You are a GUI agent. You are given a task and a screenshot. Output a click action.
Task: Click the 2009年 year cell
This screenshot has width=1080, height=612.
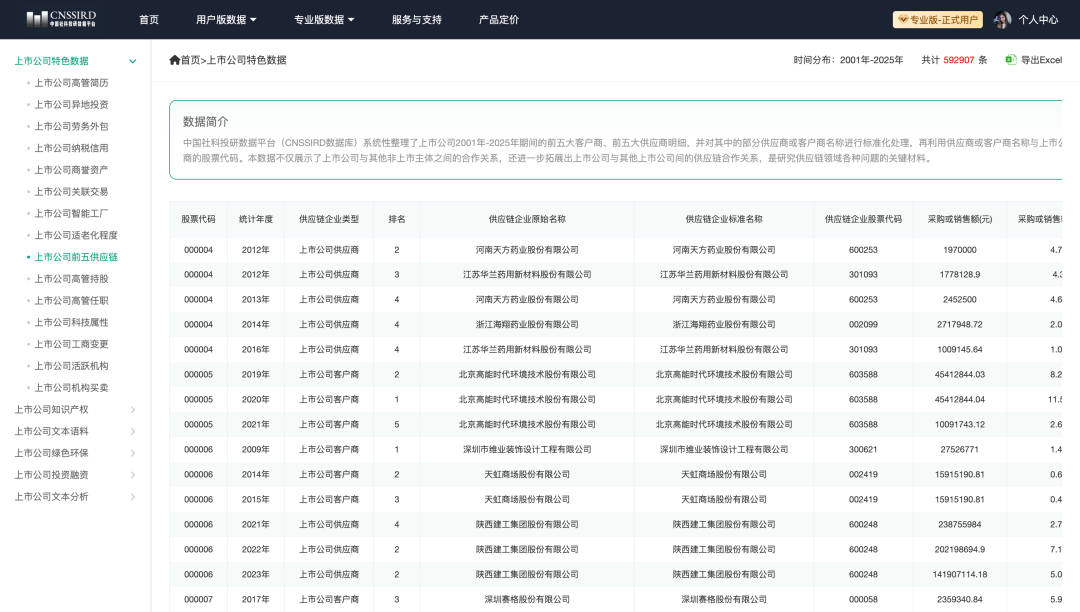tap(256, 450)
